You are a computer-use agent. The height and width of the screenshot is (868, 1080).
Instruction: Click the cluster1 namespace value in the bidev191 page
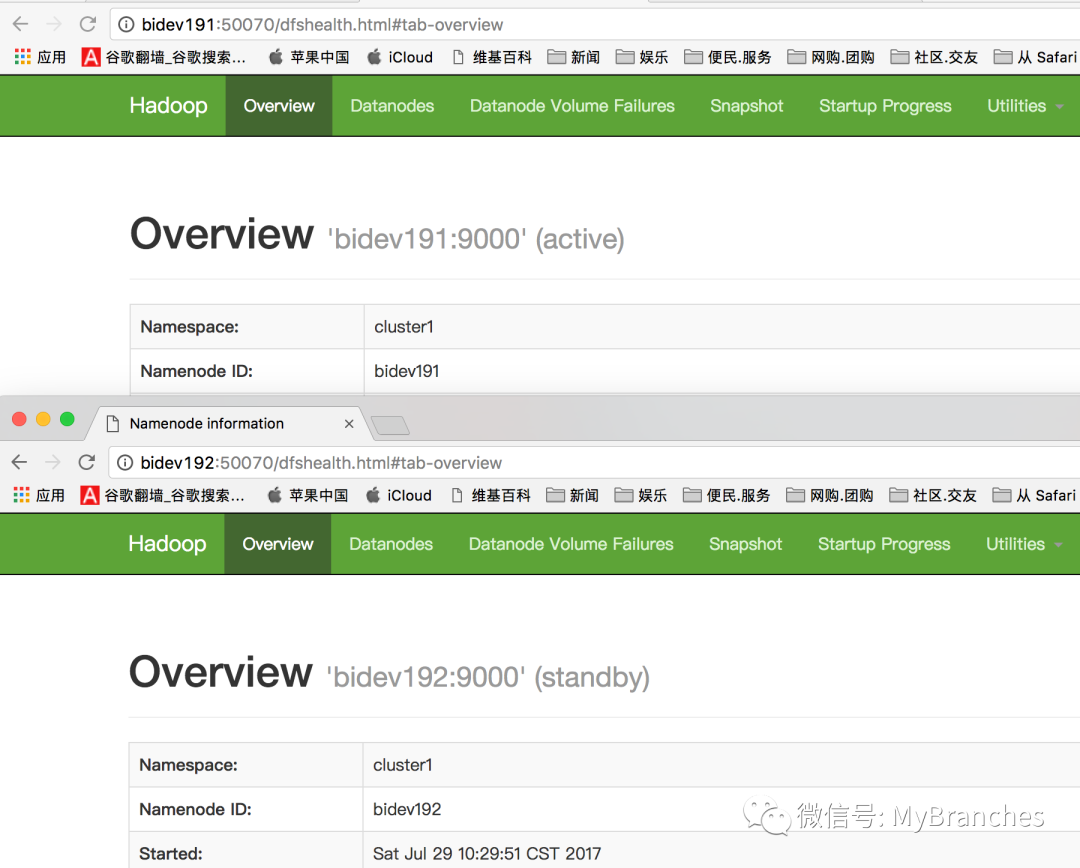coord(404,327)
